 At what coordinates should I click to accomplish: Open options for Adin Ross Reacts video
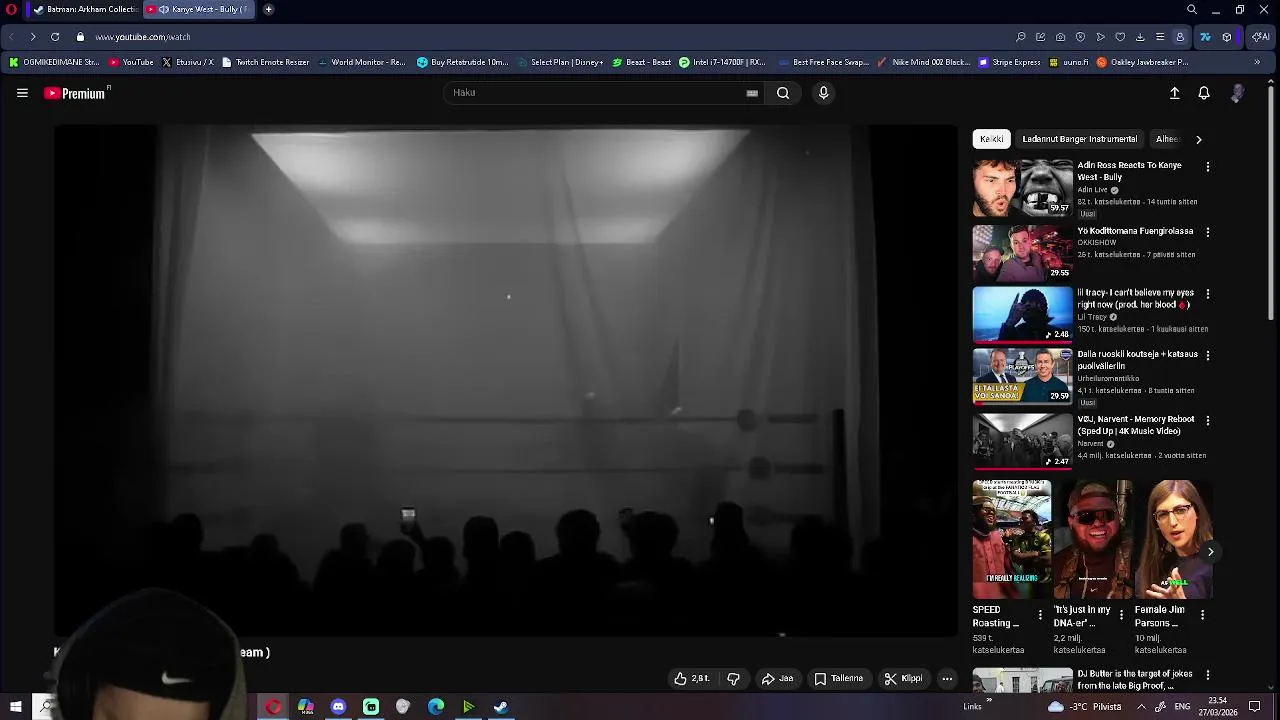click(1207, 167)
